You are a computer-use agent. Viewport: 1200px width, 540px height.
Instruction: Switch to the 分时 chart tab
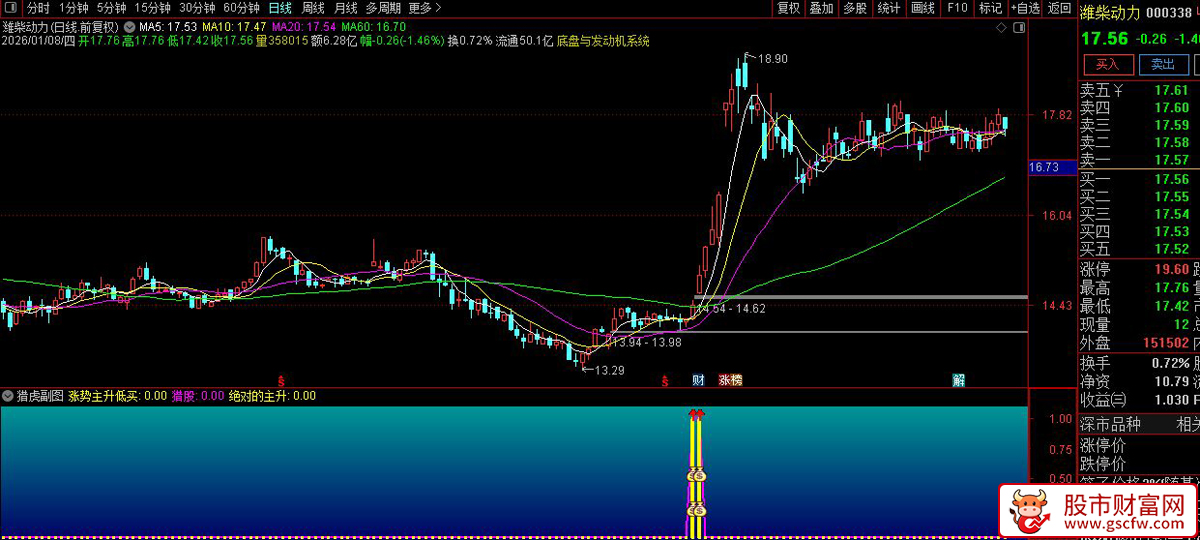(38, 8)
